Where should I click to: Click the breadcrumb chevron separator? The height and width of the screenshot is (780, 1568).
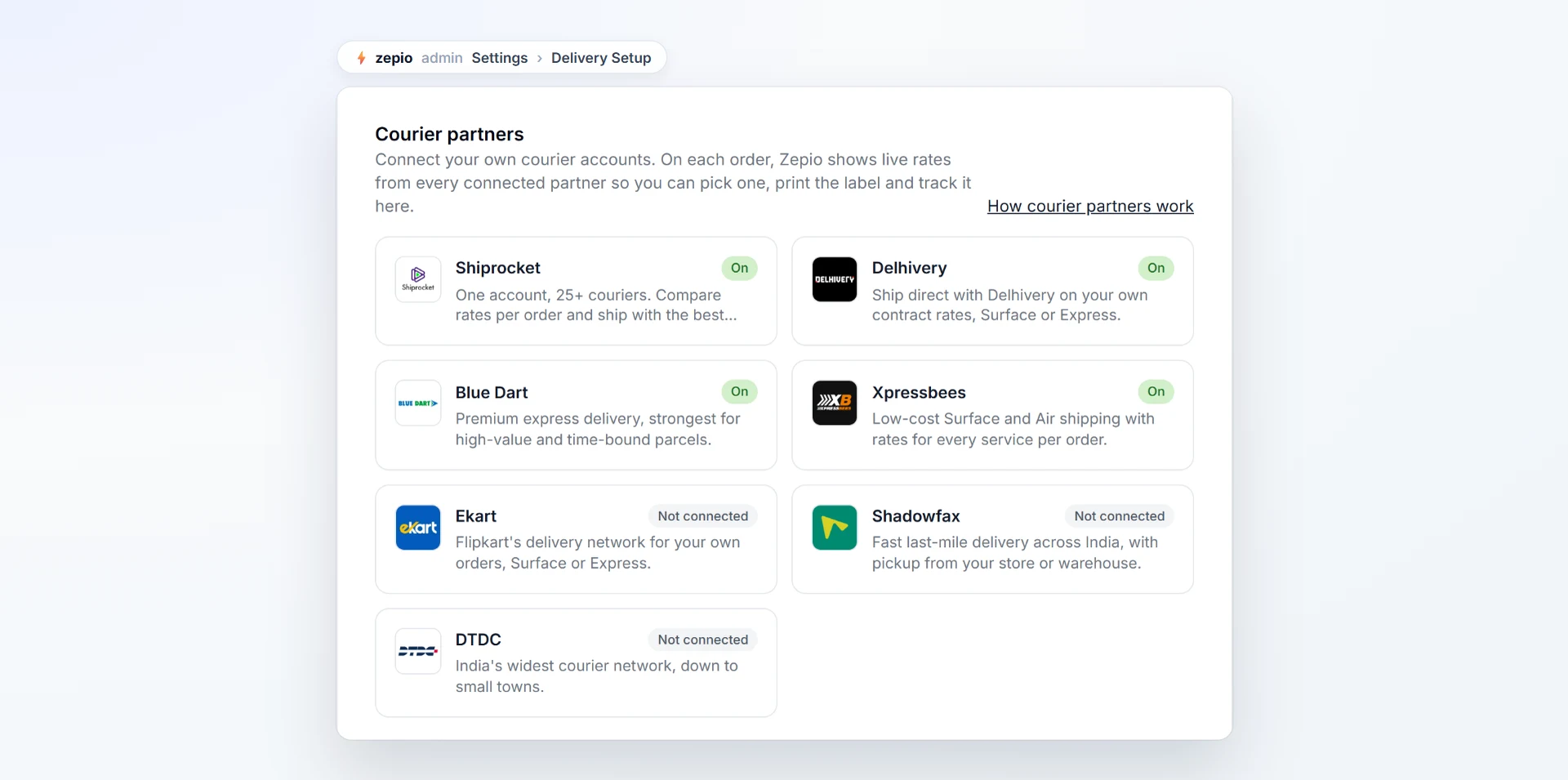click(540, 59)
